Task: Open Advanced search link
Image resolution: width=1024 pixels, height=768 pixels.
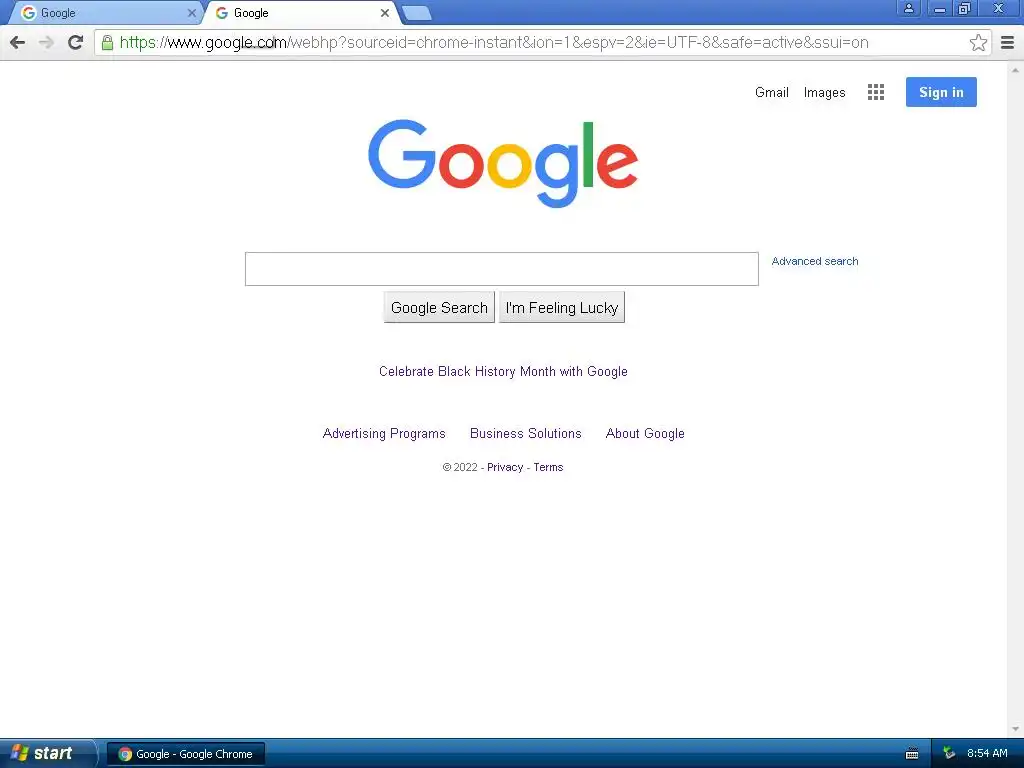Action: click(x=814, y=261)
